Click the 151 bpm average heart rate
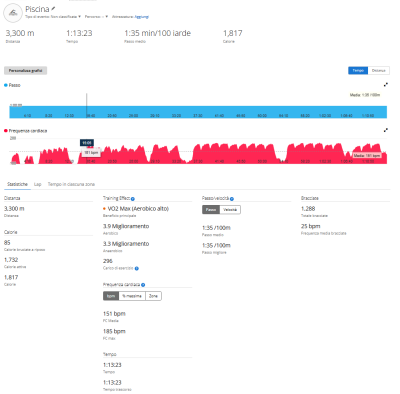Screen dimensions: 400x394 114,314
